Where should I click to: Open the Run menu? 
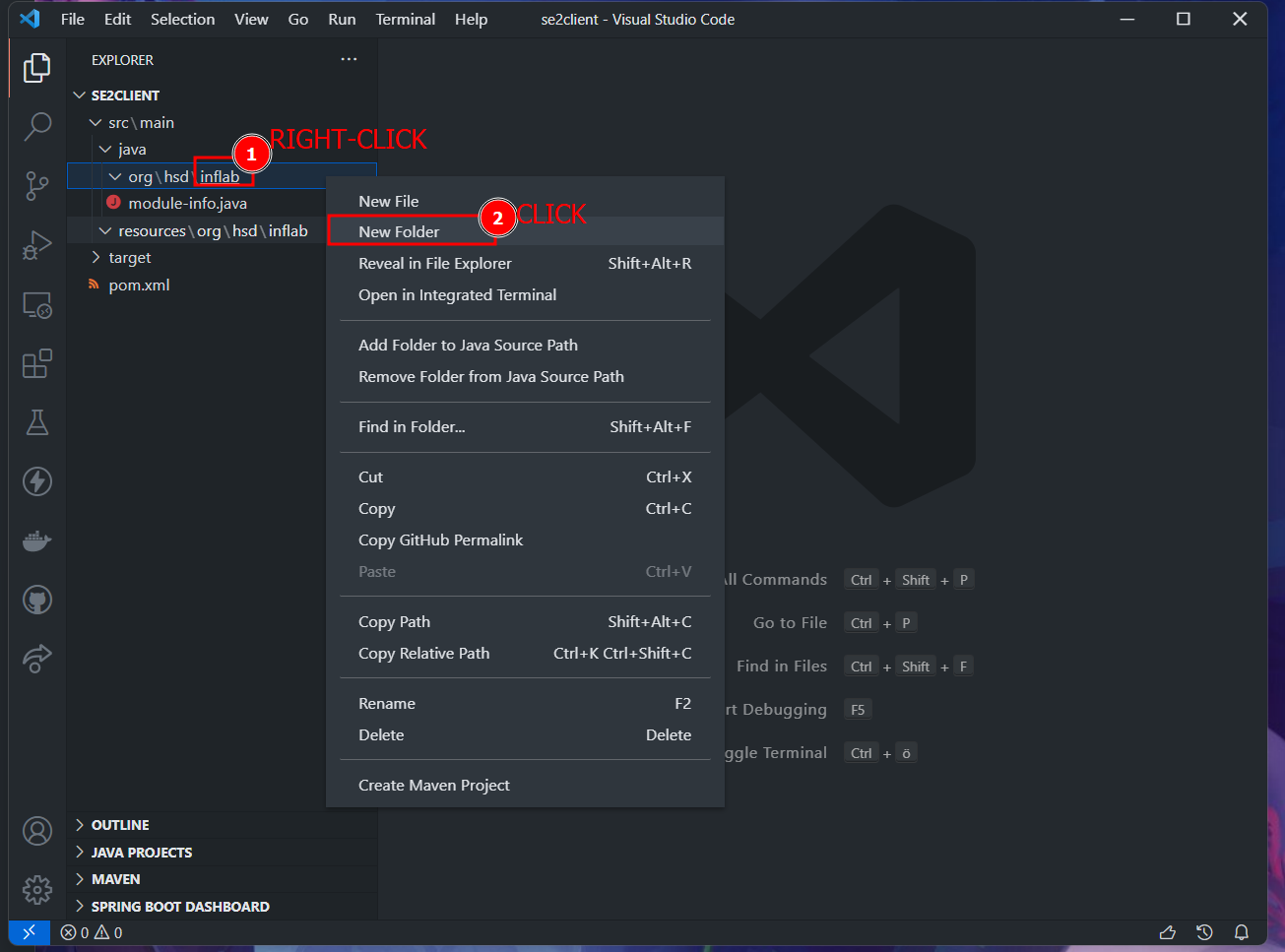342,19
